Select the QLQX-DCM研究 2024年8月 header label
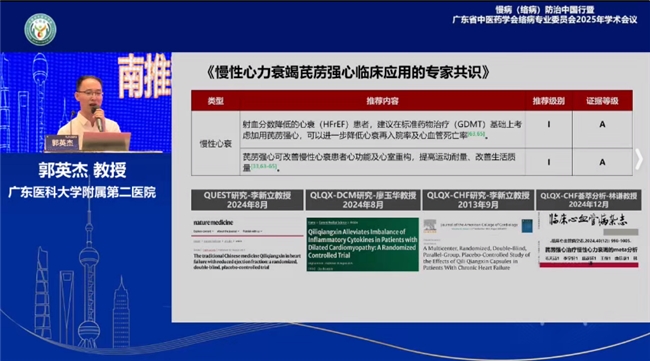 363,200
